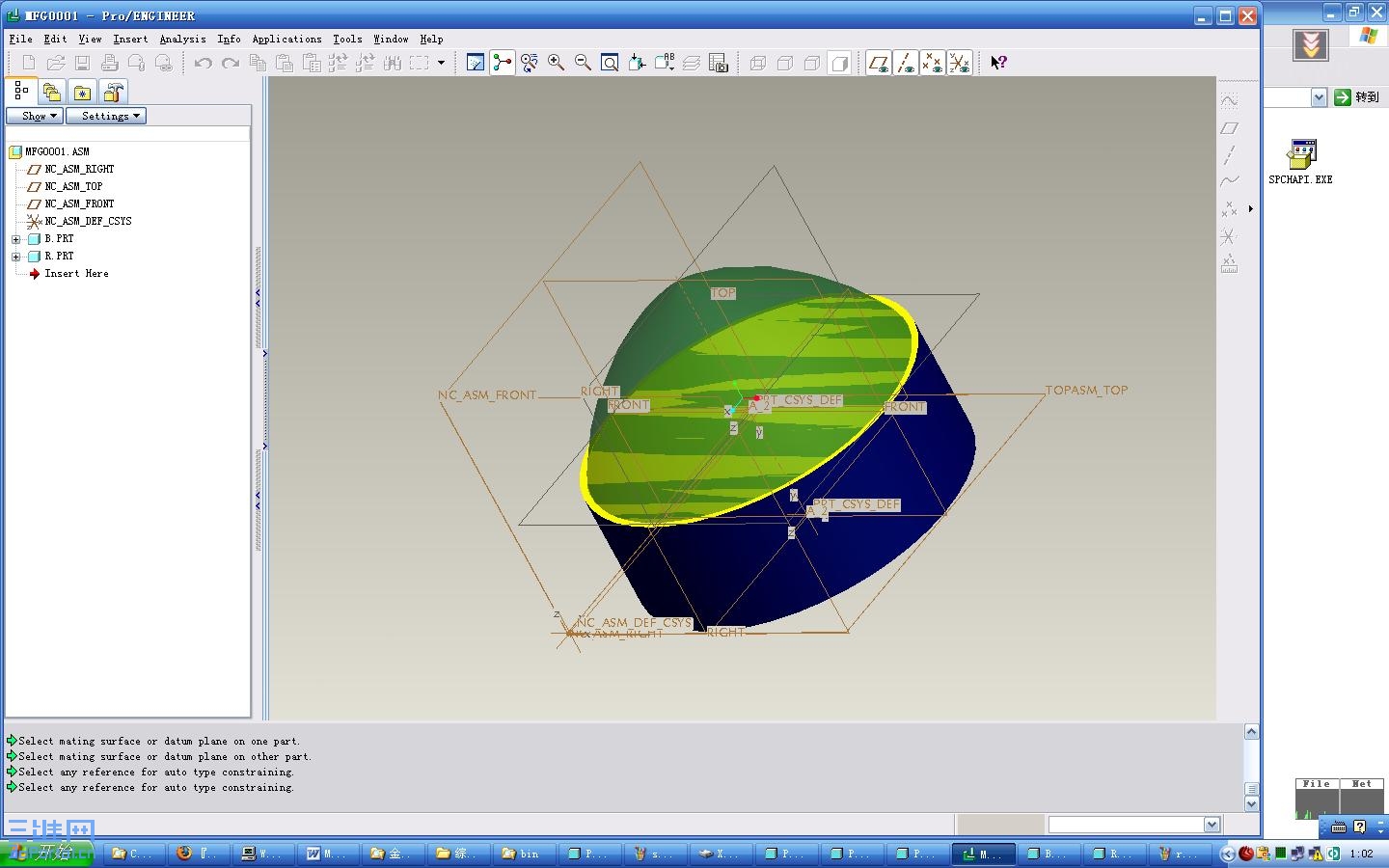Select NC_ASM_DEF_CSYS in the model tree
Screen dimensions: 1389x868
[x=88, y=222]
